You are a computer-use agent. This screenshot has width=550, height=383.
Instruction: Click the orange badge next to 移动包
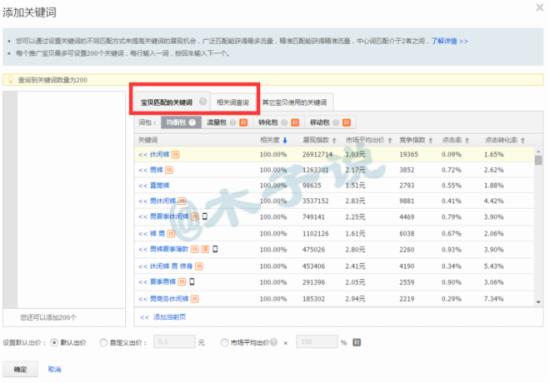[x=347, y=122]
